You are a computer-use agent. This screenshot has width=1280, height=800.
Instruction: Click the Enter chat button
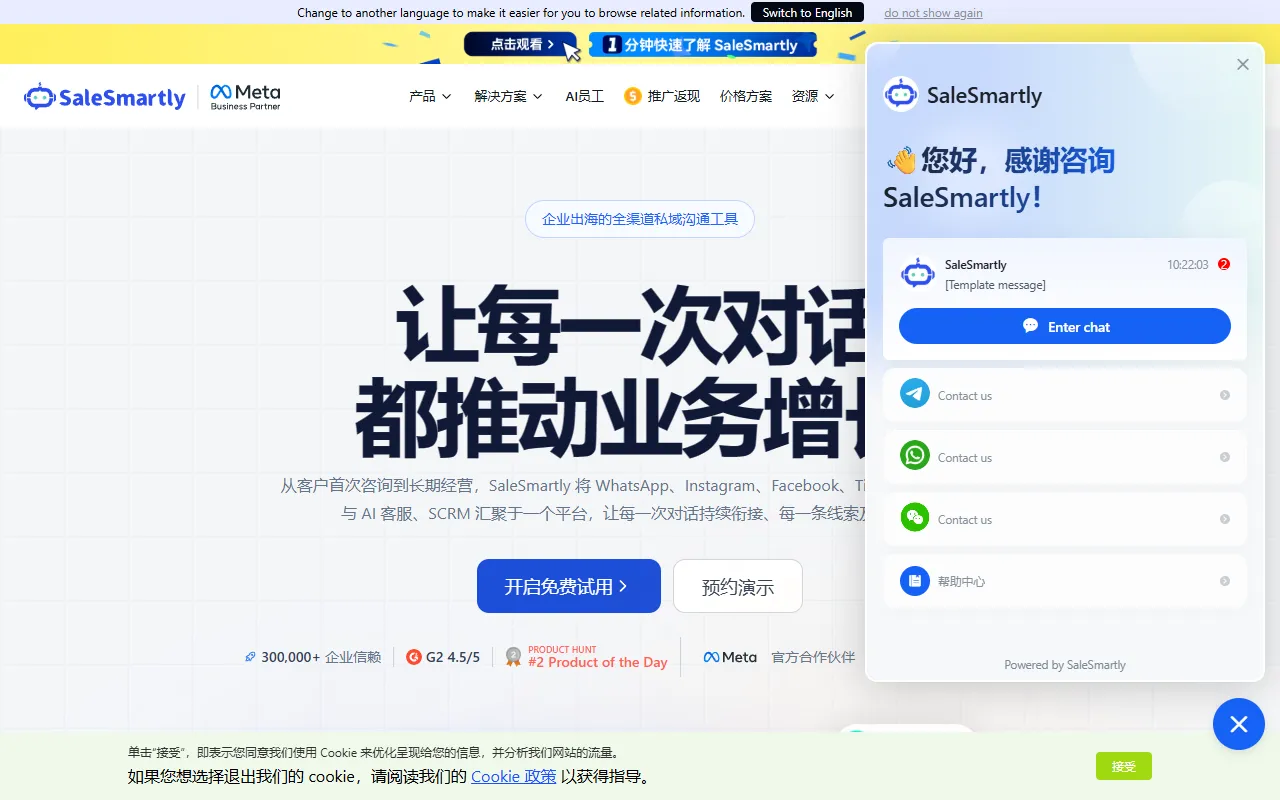(x=1065, y=326)
